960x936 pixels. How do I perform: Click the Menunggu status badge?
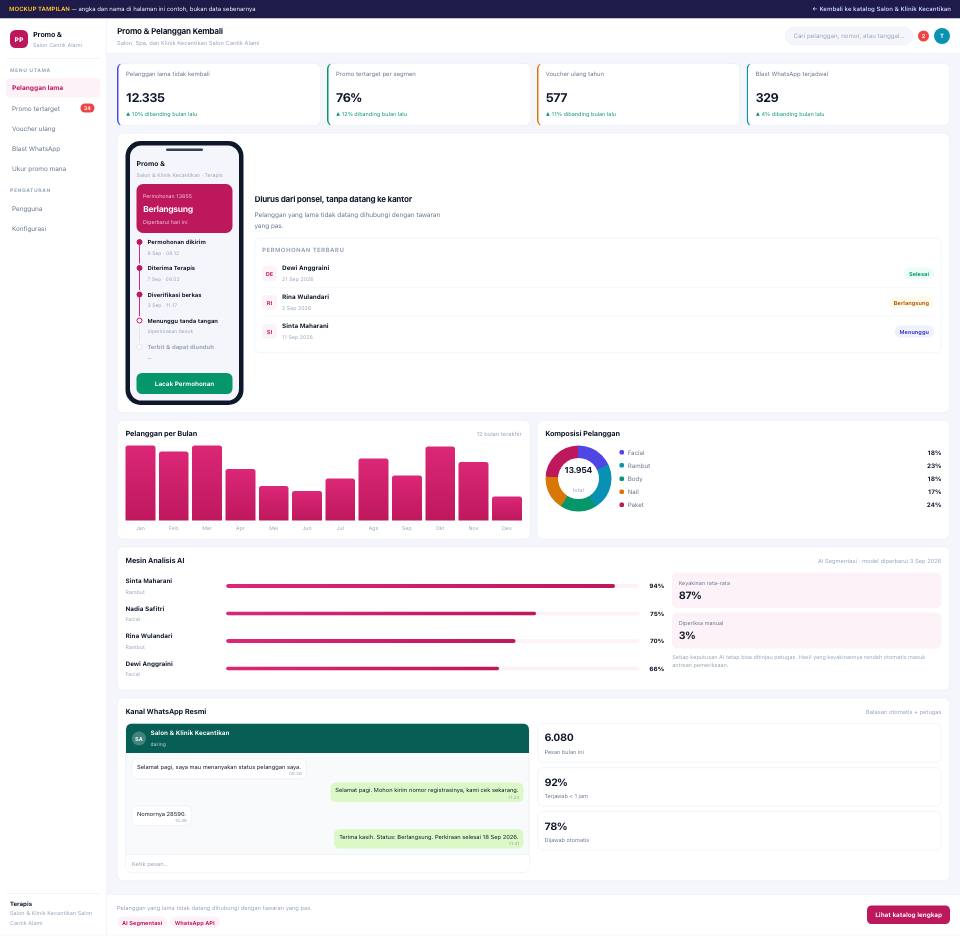click(913, 332)
